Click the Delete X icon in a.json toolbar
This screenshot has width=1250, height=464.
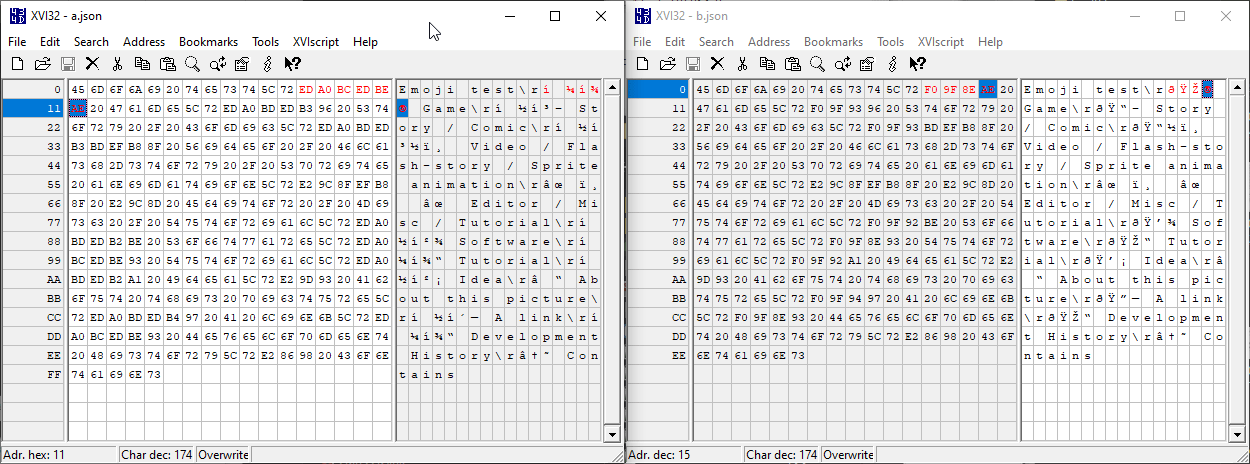[92, 64]
